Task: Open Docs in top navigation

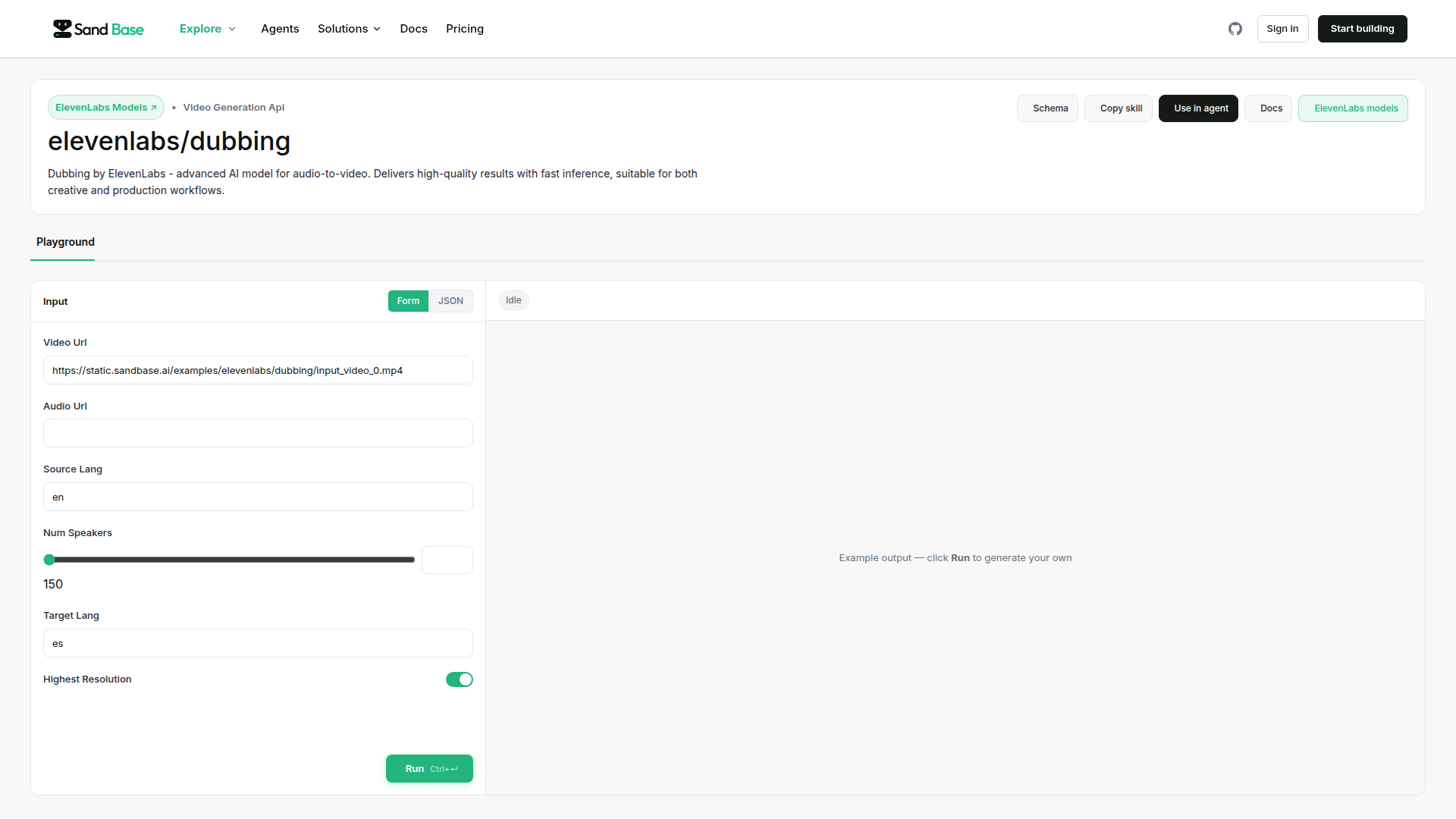Action: (x=413, y=29)
